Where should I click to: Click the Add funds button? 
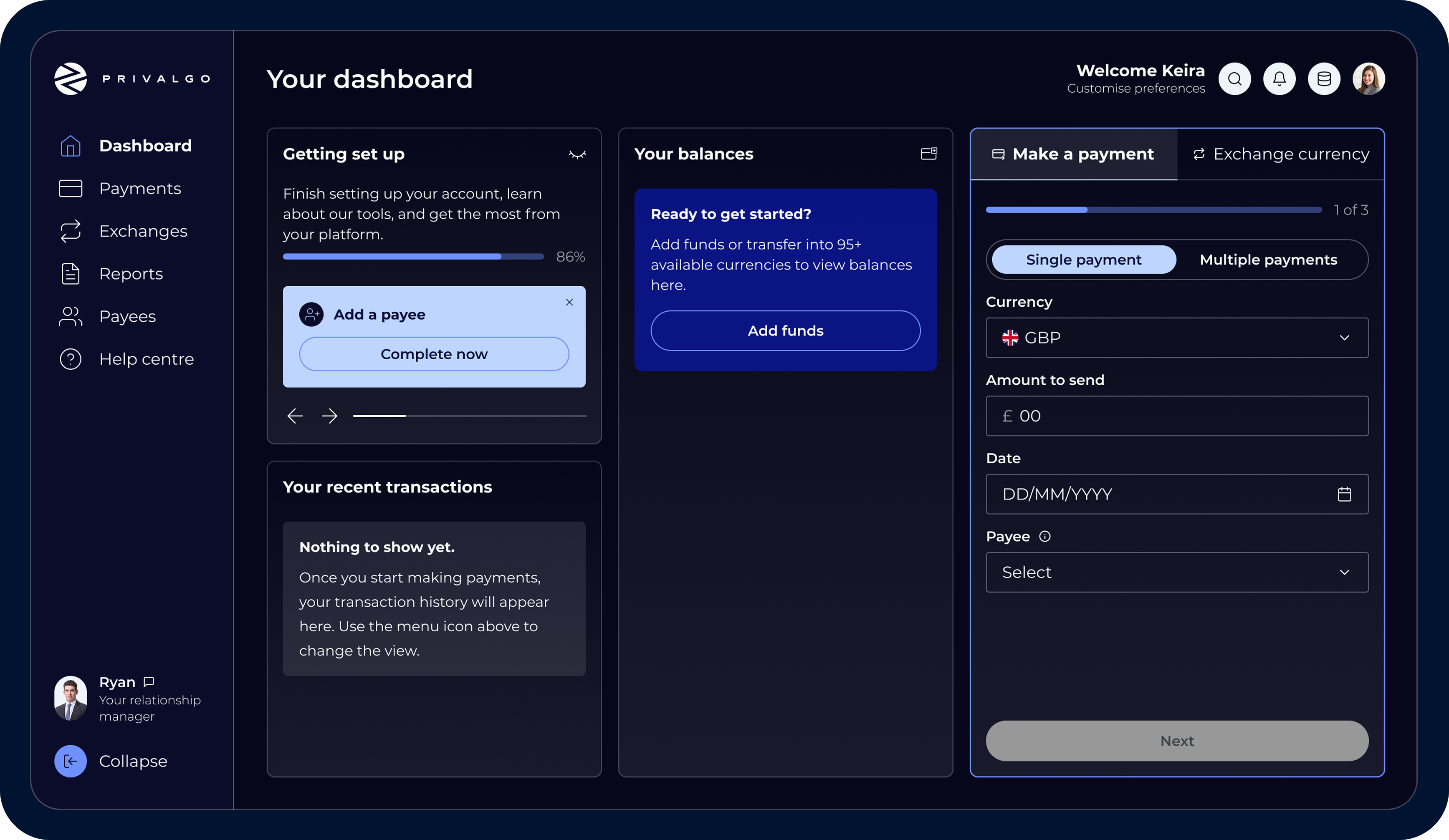click(786, 330)
